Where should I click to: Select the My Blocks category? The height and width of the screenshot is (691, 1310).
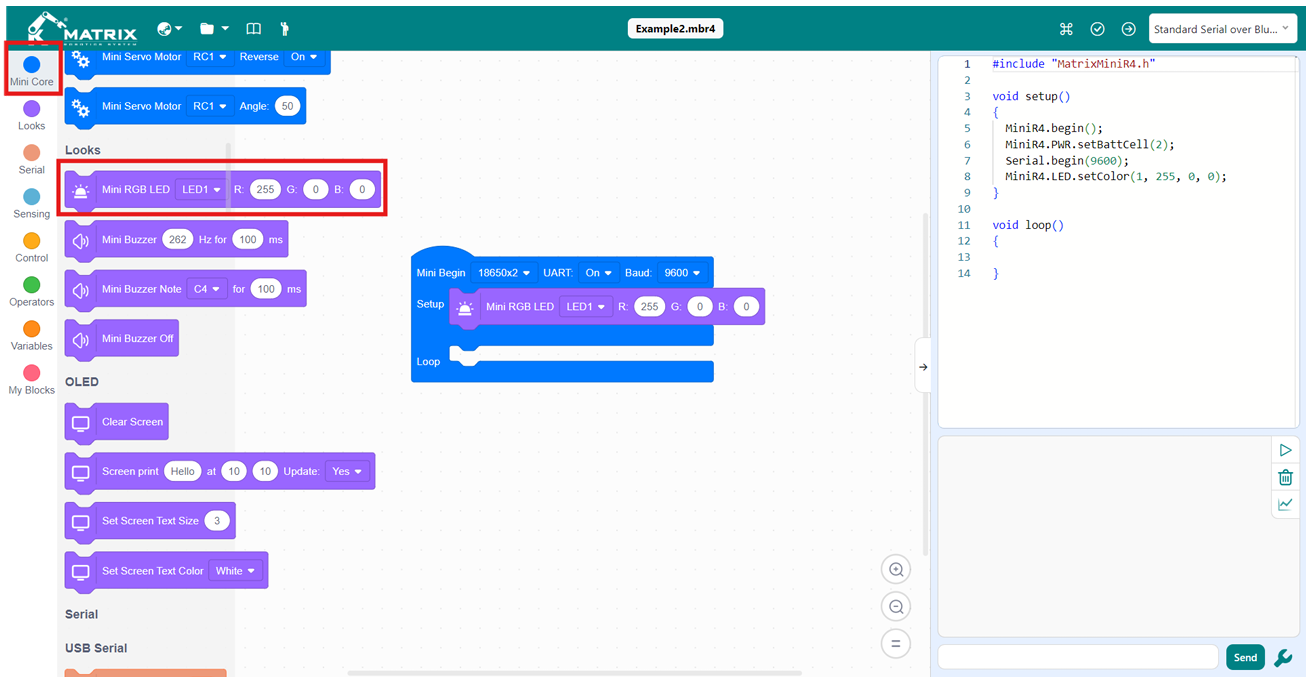(32, 379)
